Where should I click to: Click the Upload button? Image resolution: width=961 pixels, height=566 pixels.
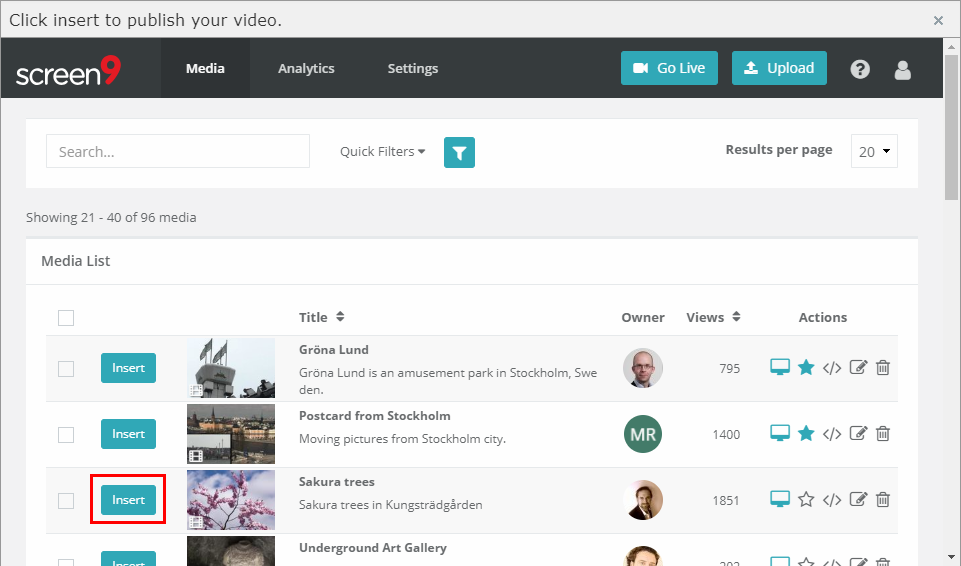pos(779,68)
